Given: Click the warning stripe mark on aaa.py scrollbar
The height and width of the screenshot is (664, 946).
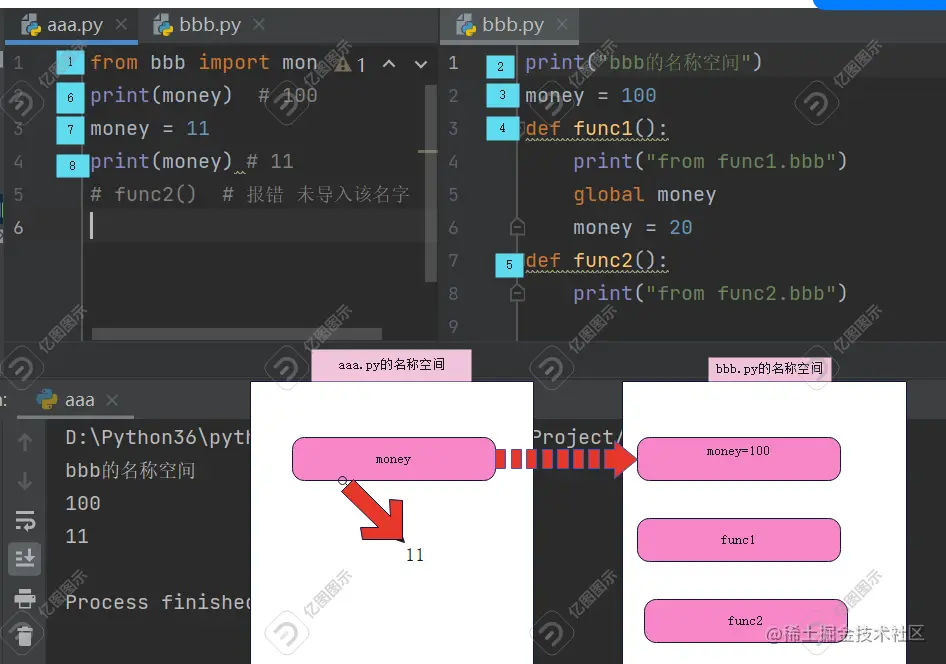Looking at the screenshot, I should click(x=427, y=151).
